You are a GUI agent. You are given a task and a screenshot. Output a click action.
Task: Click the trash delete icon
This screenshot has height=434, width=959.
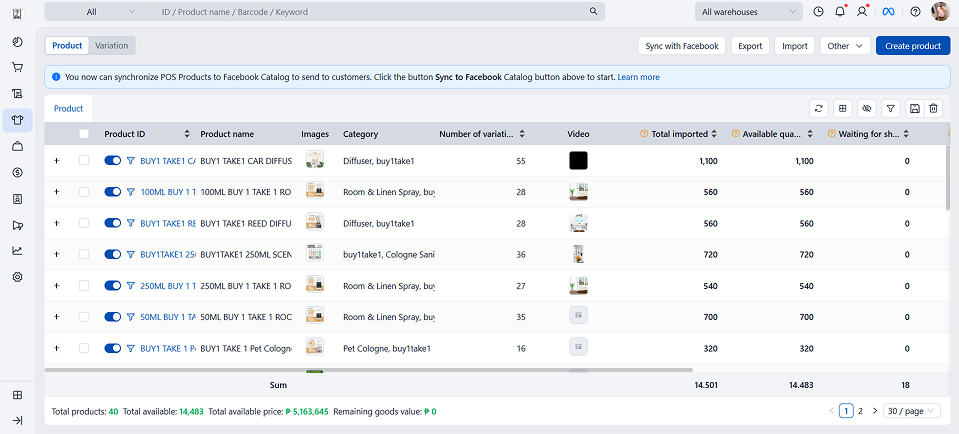(x=933, y=108)
